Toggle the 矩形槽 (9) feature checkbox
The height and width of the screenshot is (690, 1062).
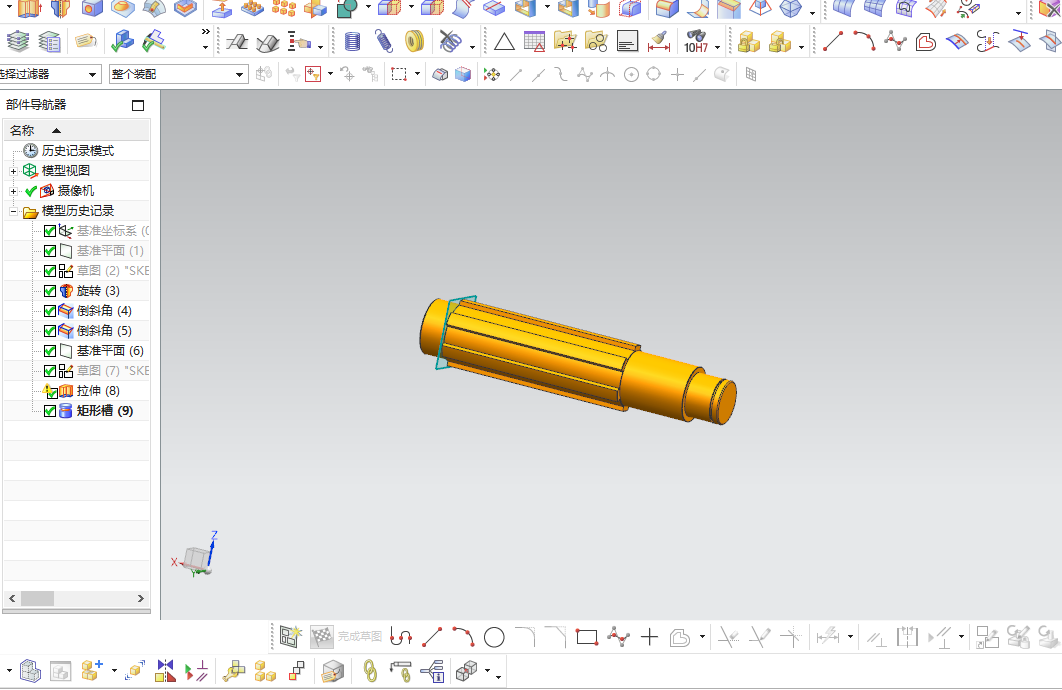coord(50,411)
